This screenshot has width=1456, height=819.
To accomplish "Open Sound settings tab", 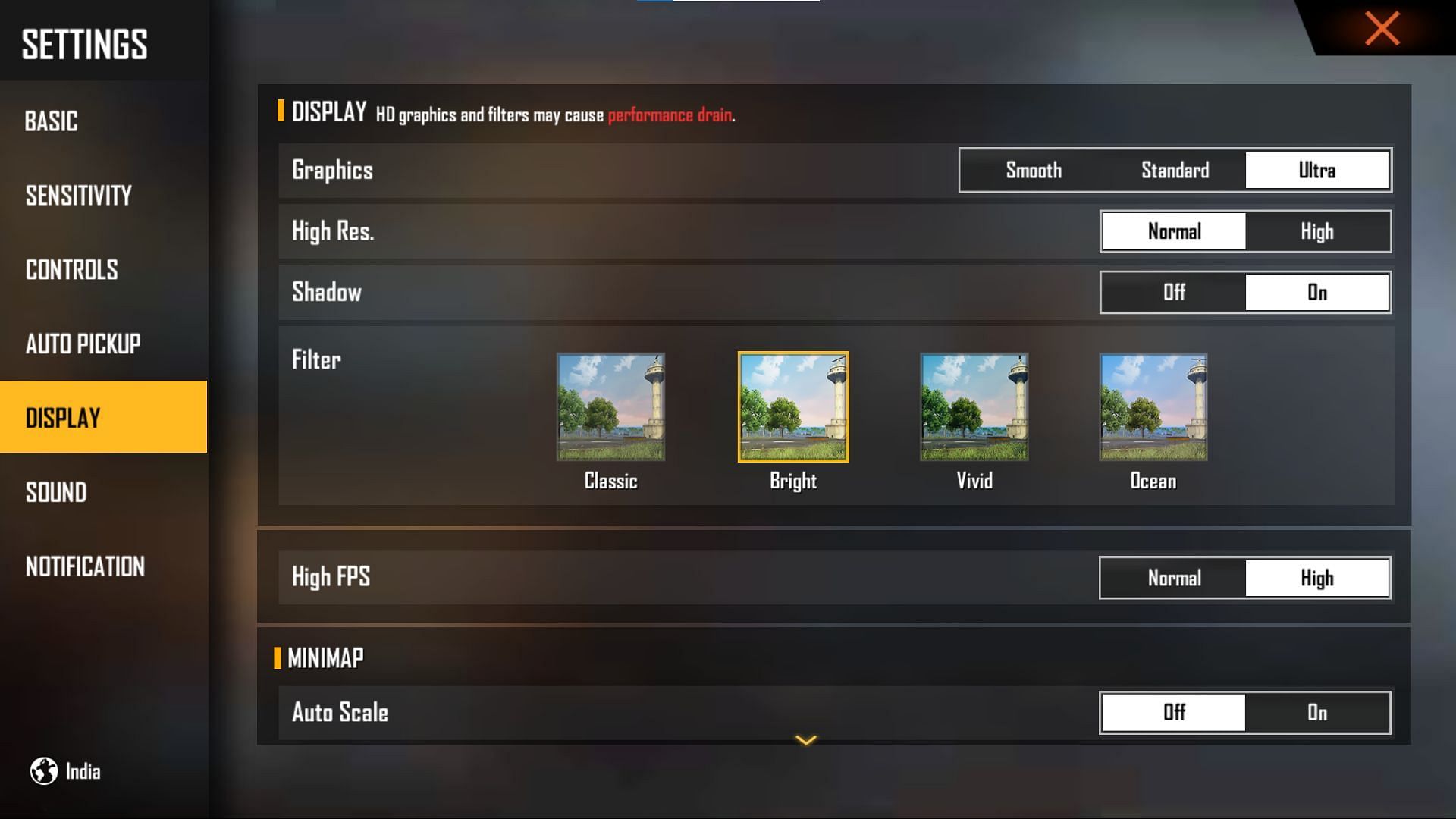I will coord(55,491).
